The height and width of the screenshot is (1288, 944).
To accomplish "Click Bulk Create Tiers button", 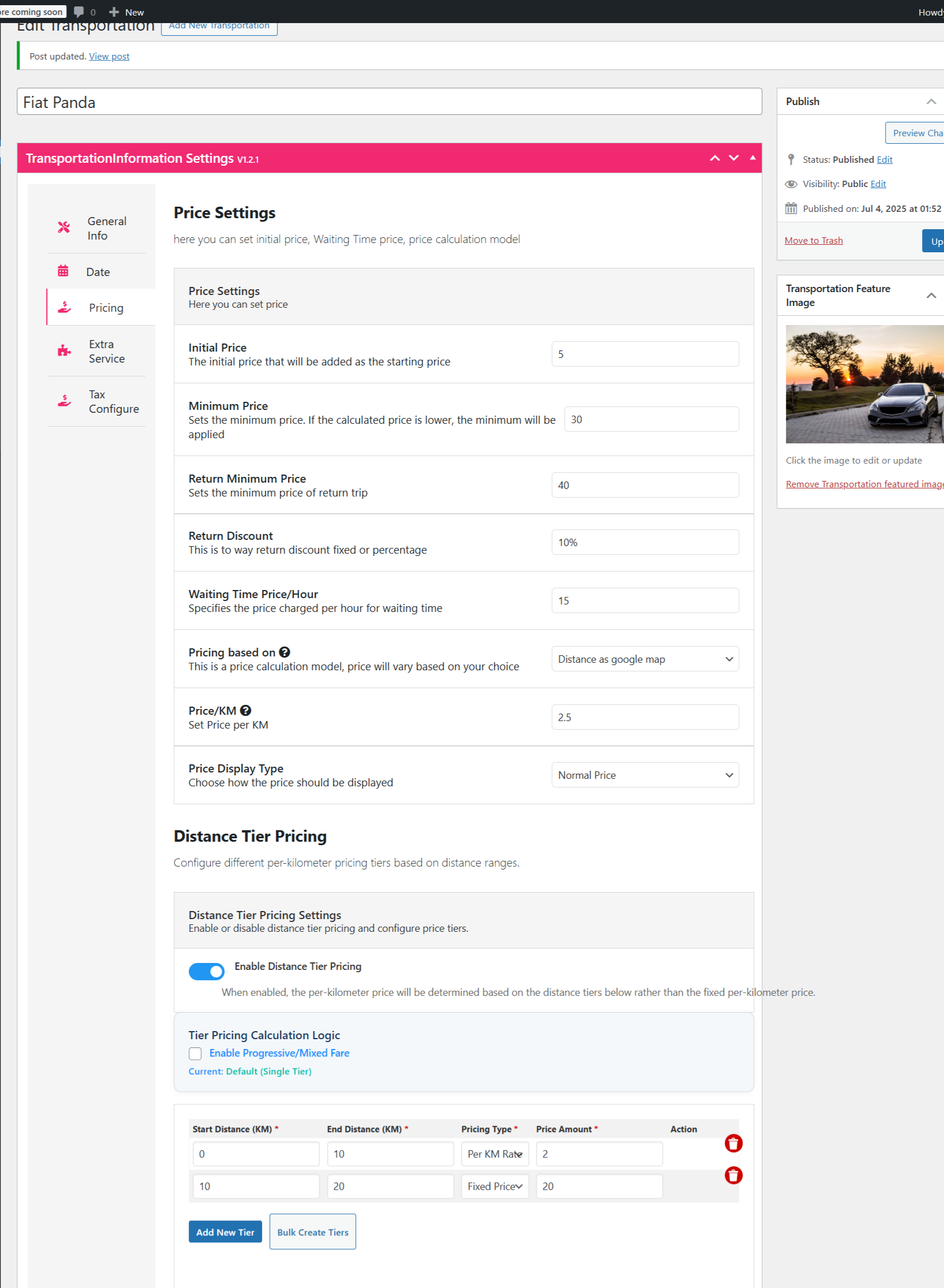I will point(313,1232).
